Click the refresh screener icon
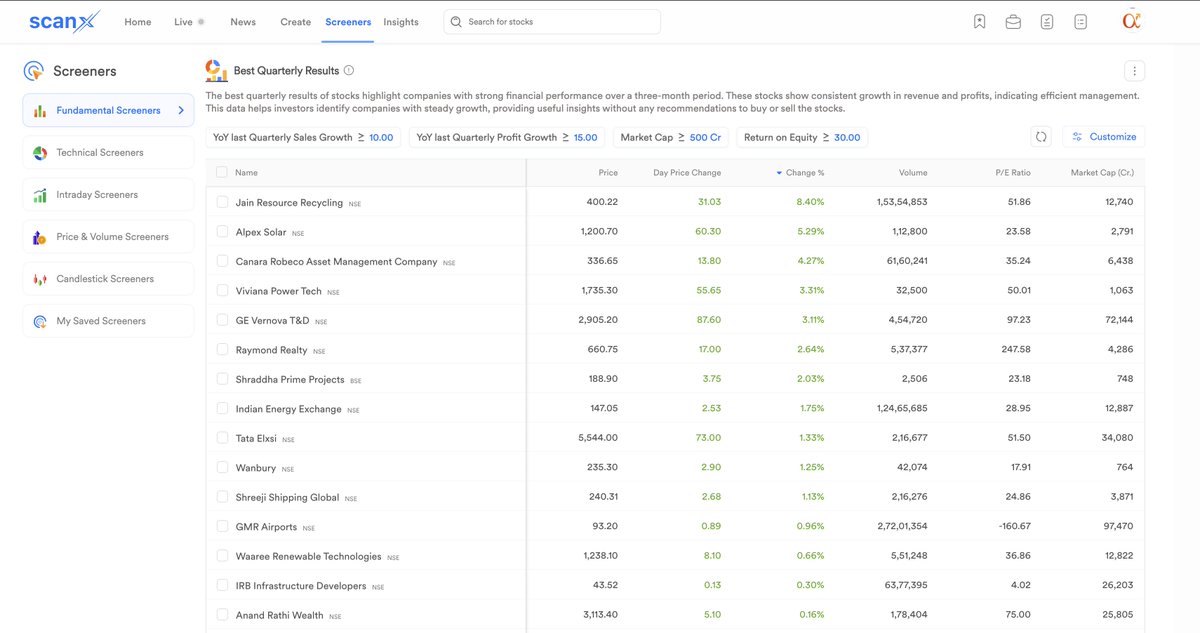 (x=1041, y=137)
